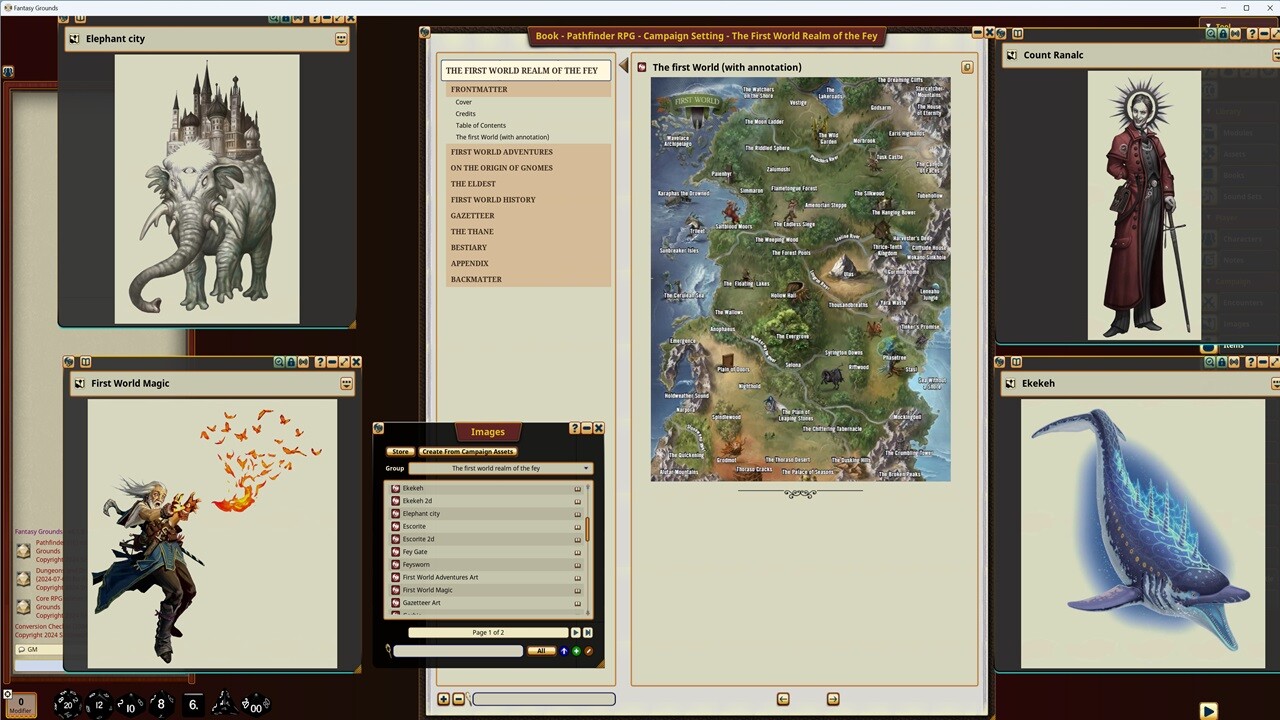This screenshot has width=1280, height=720.
Task: Click the blue up arrow in the Images window
Action: click(563, 651)
